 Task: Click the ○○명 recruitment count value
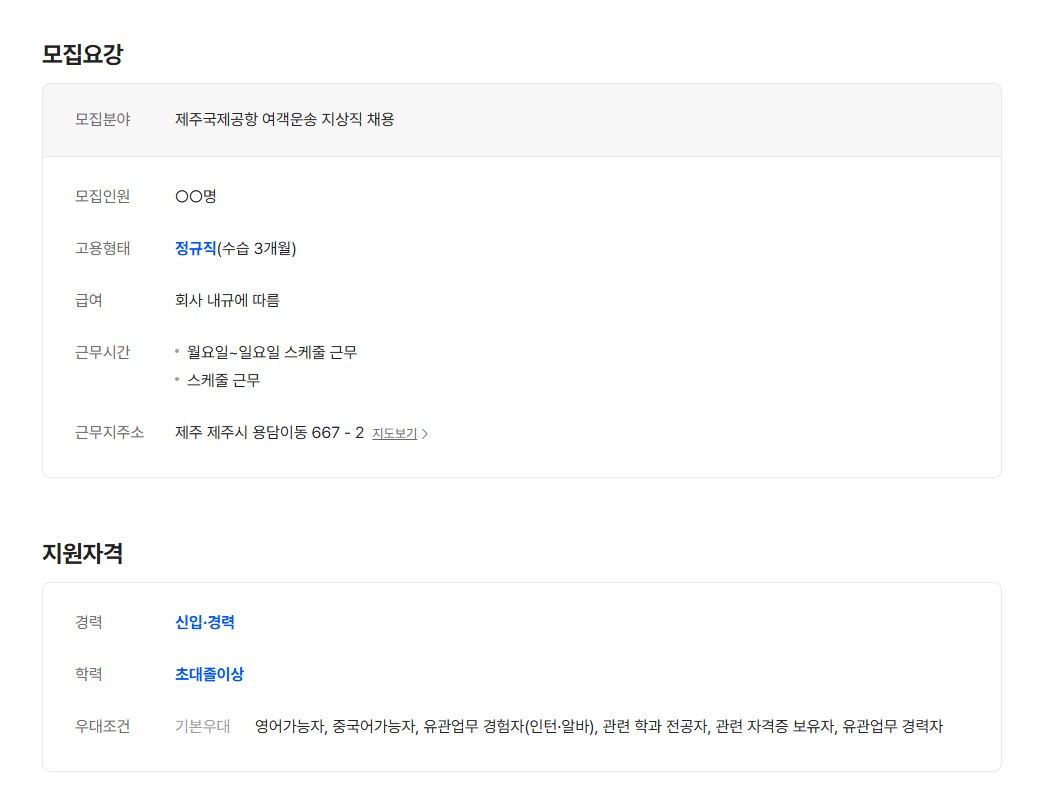pyautogui.click(x=196, y=196)
